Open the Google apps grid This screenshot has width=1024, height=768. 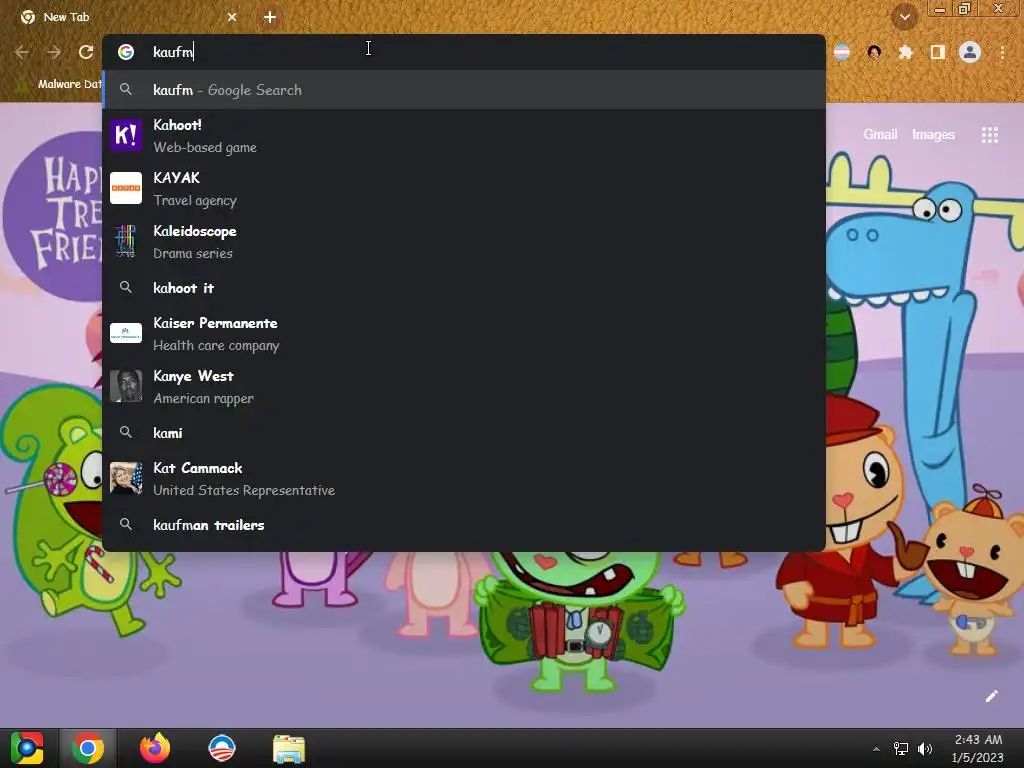point(989,135)
